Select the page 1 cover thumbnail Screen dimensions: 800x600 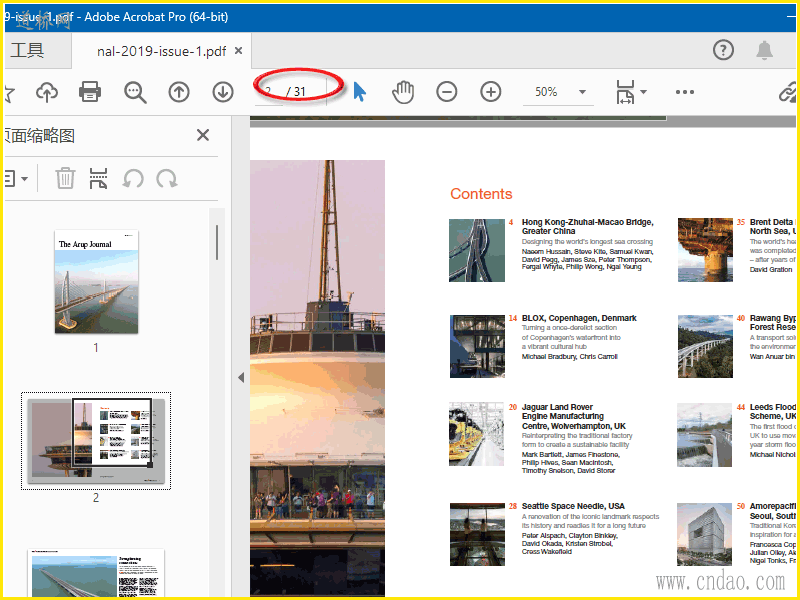pyautogui.click(x=96, y=282)
